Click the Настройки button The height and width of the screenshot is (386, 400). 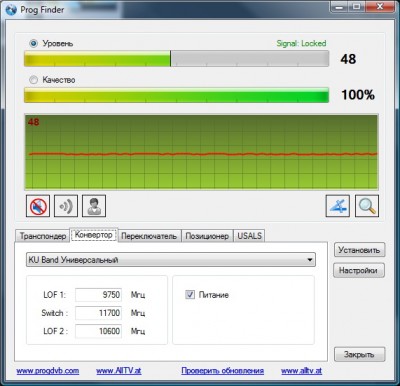358,270
